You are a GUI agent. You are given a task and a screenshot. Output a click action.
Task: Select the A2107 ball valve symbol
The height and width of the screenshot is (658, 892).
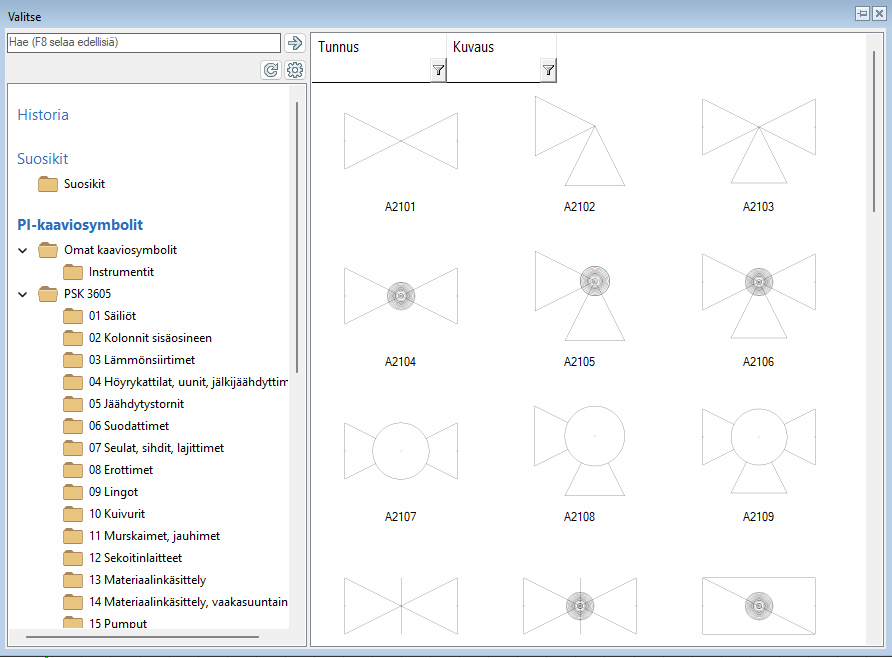pyautogui.click(x=400, y=452)
